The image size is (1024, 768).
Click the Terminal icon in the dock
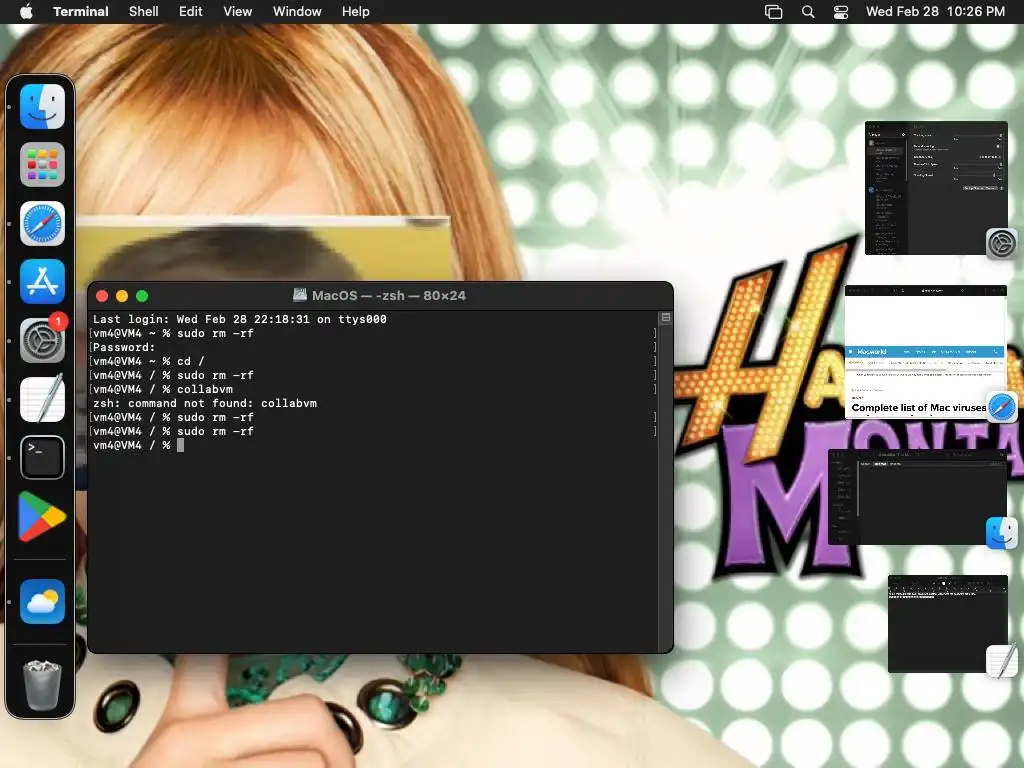[42, 457]
